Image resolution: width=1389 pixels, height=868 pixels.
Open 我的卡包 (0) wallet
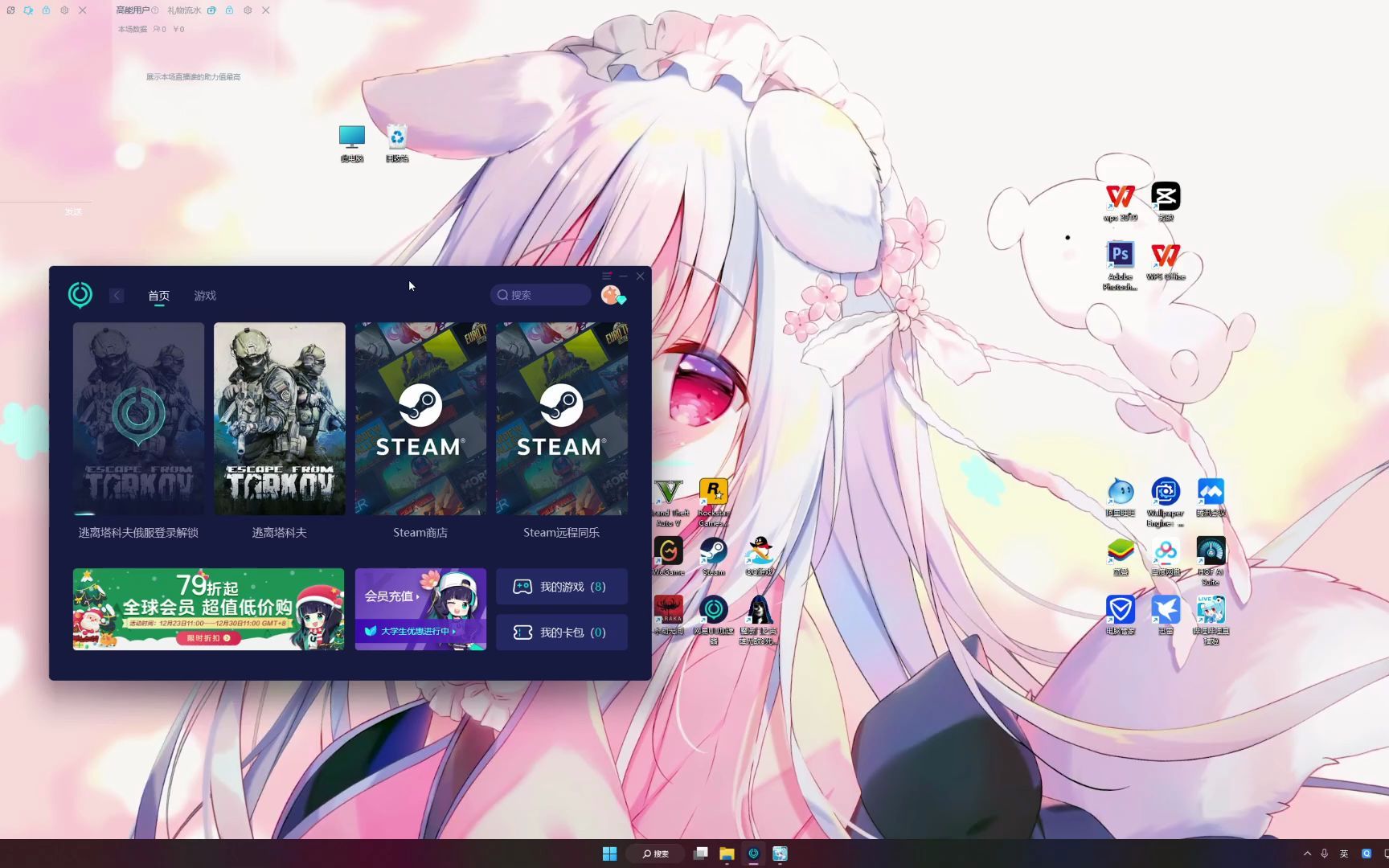(562, 633)
